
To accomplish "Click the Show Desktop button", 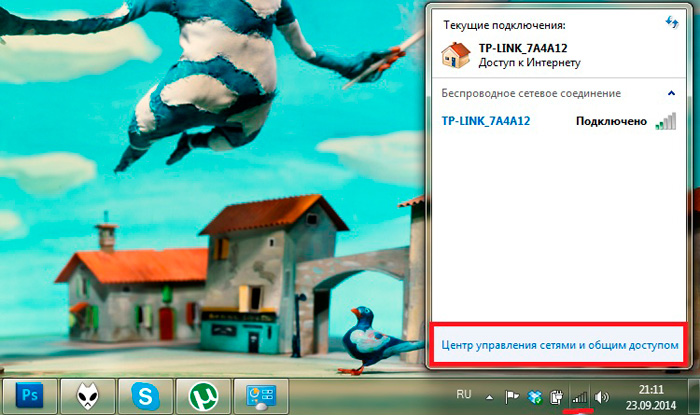I will point(695,396).
